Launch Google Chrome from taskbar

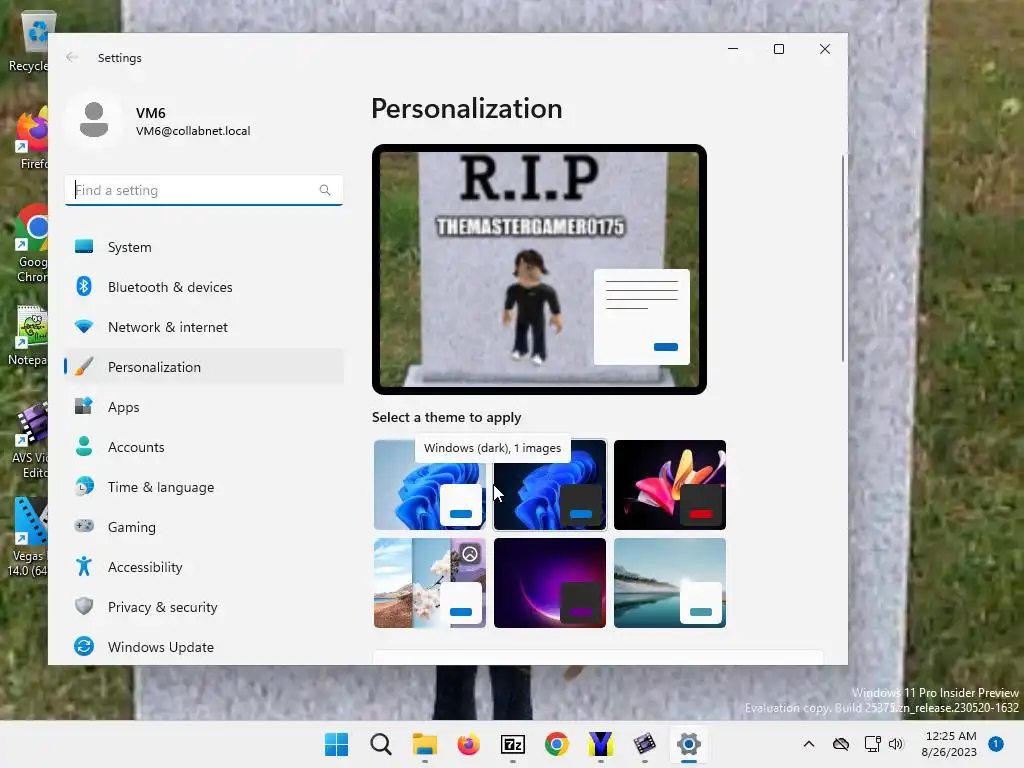pos(556,744)
